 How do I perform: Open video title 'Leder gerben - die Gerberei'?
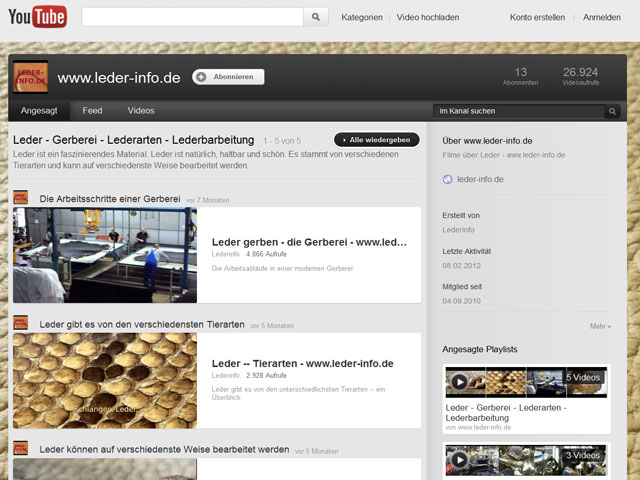[x=309, y=242]
